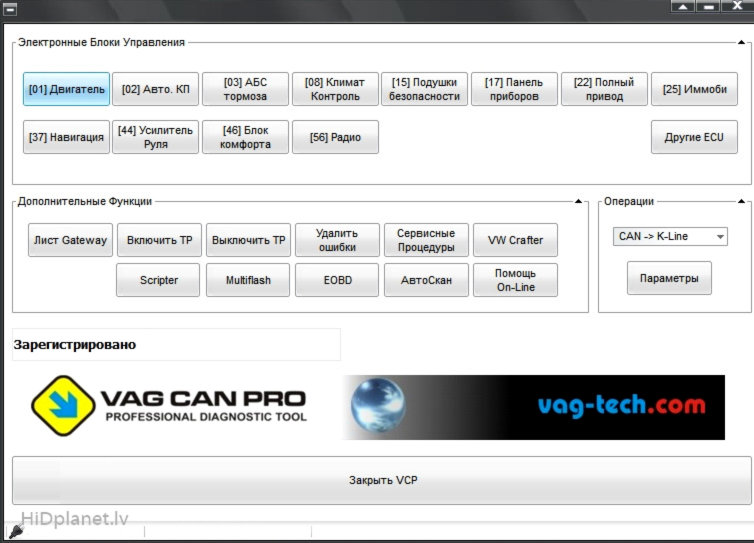Launch the АвтоСкан function
Screen dimensions: 754x543
[426, 280]
